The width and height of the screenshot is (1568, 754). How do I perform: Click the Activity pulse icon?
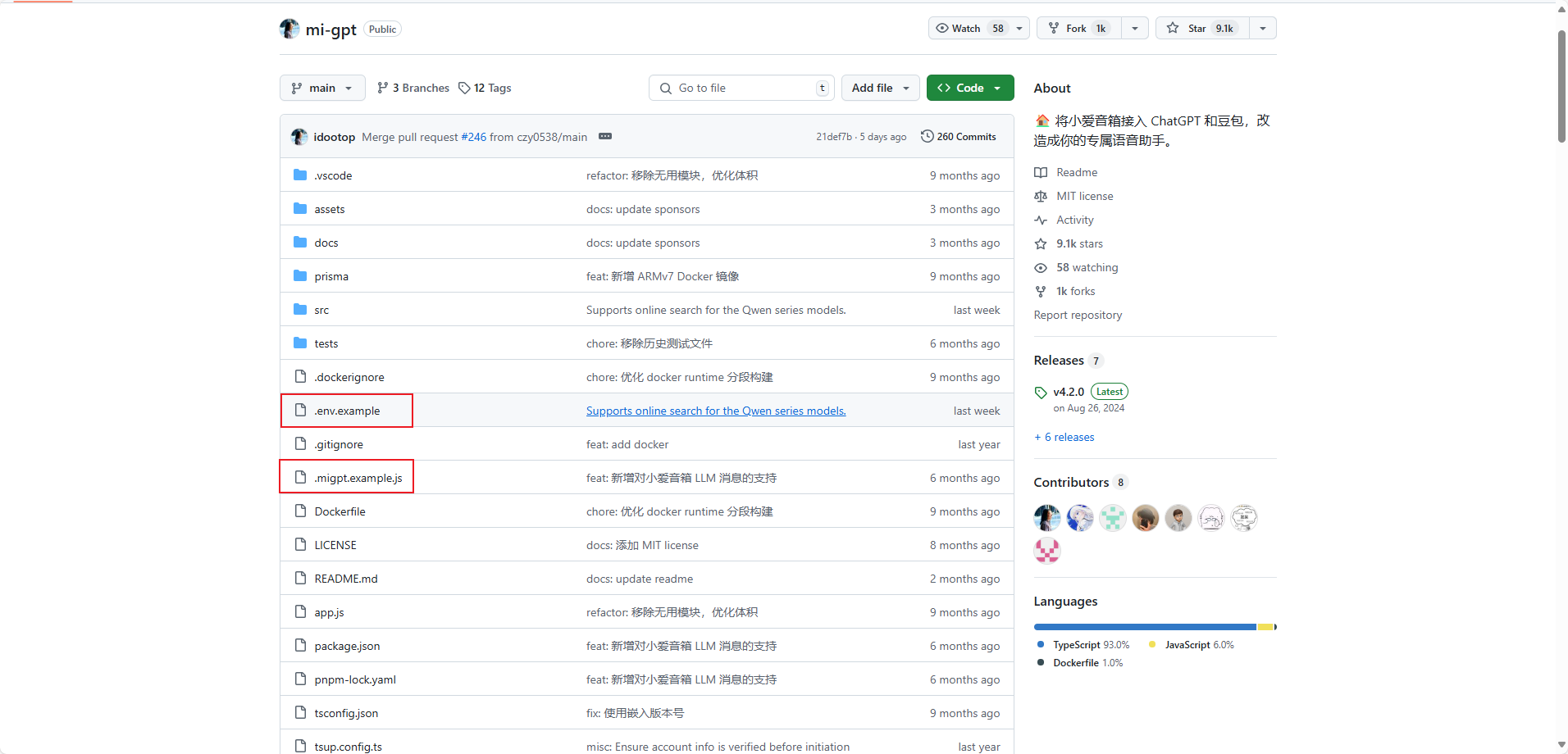pyautogui.click(x=1040, y=220)
